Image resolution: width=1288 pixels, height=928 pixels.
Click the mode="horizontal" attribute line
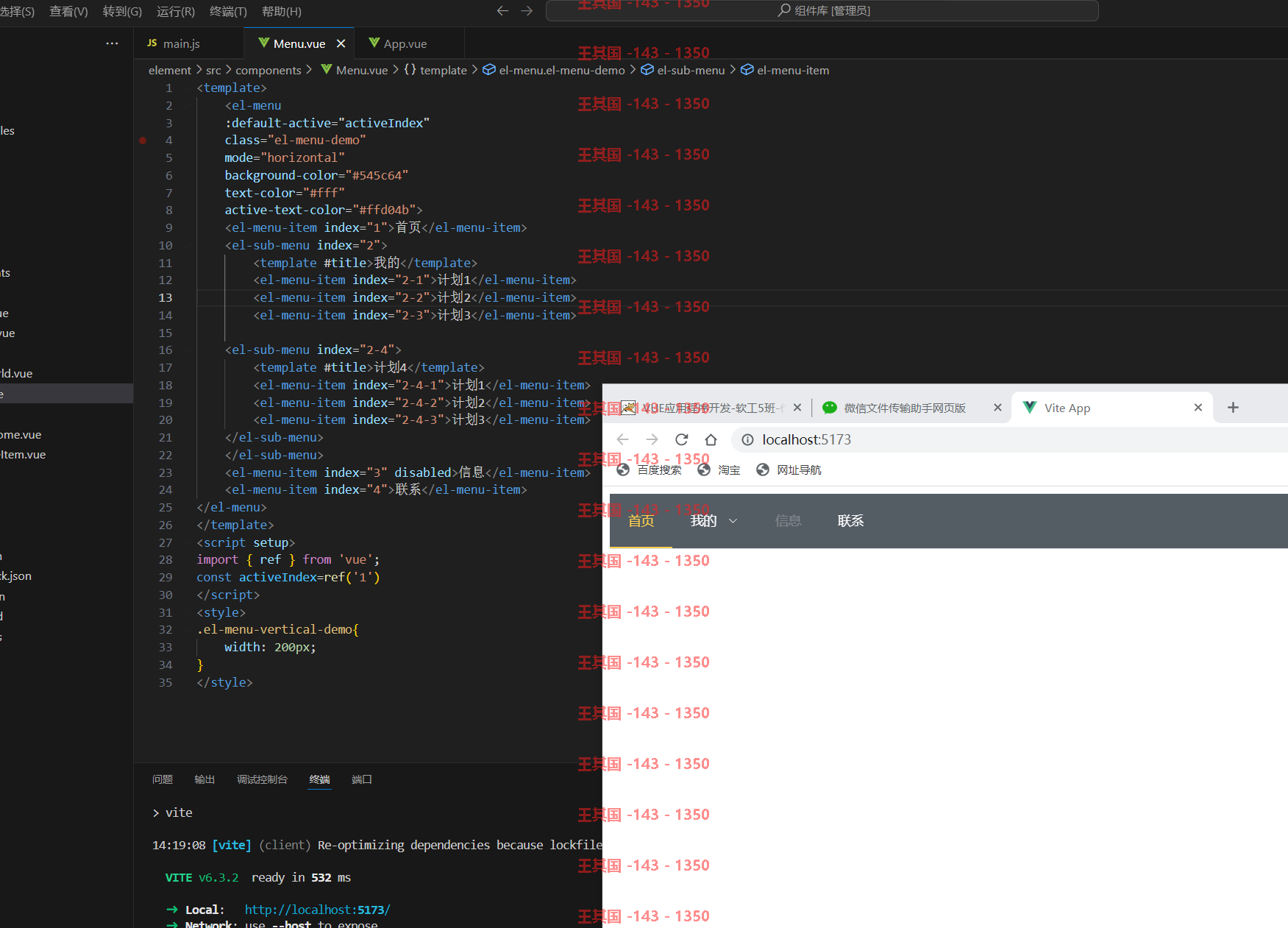pyautogui.click(x=285, y=157)
